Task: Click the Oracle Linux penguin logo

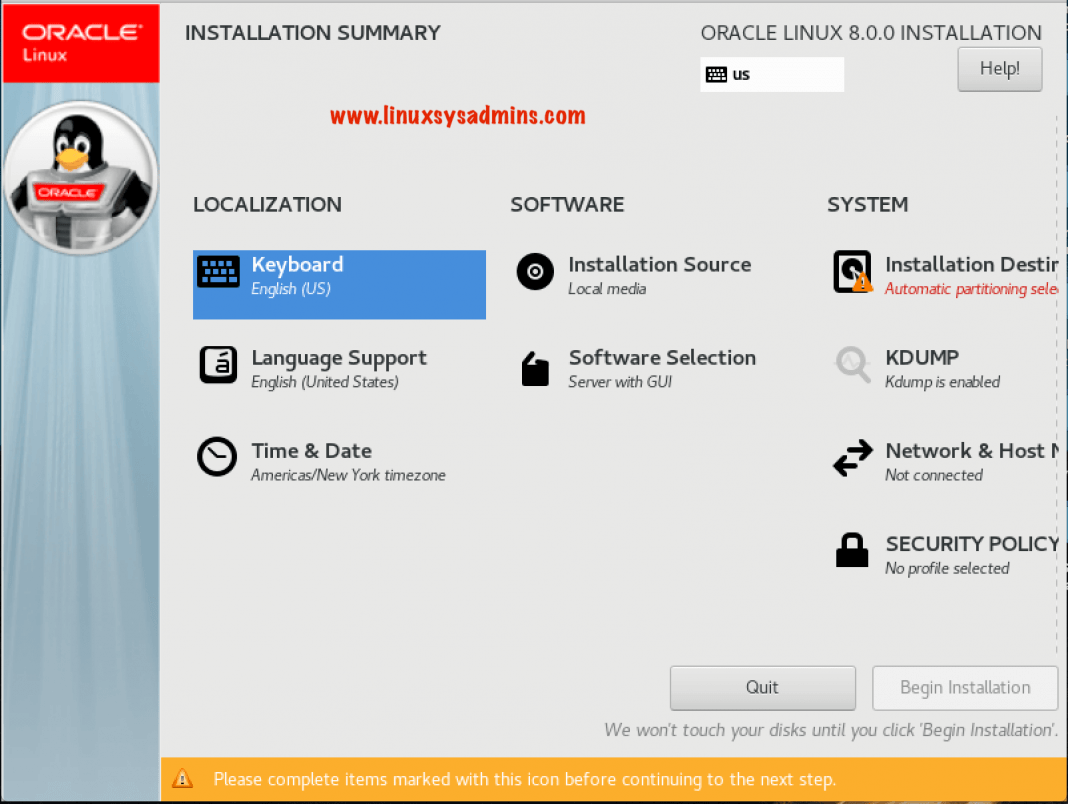Action: click(x=80, y=177)
